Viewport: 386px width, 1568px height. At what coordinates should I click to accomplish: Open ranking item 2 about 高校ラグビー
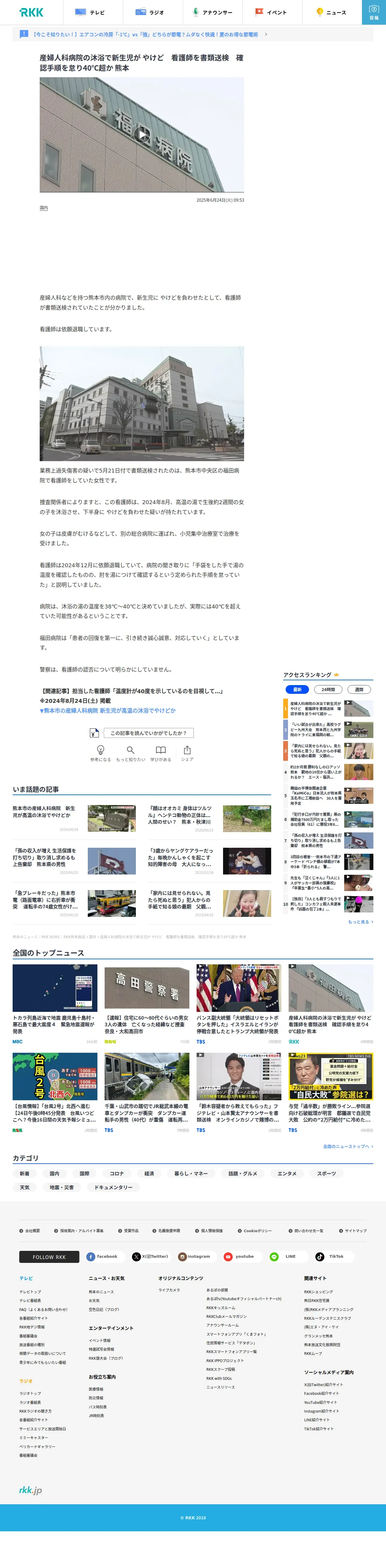(328, 729)
